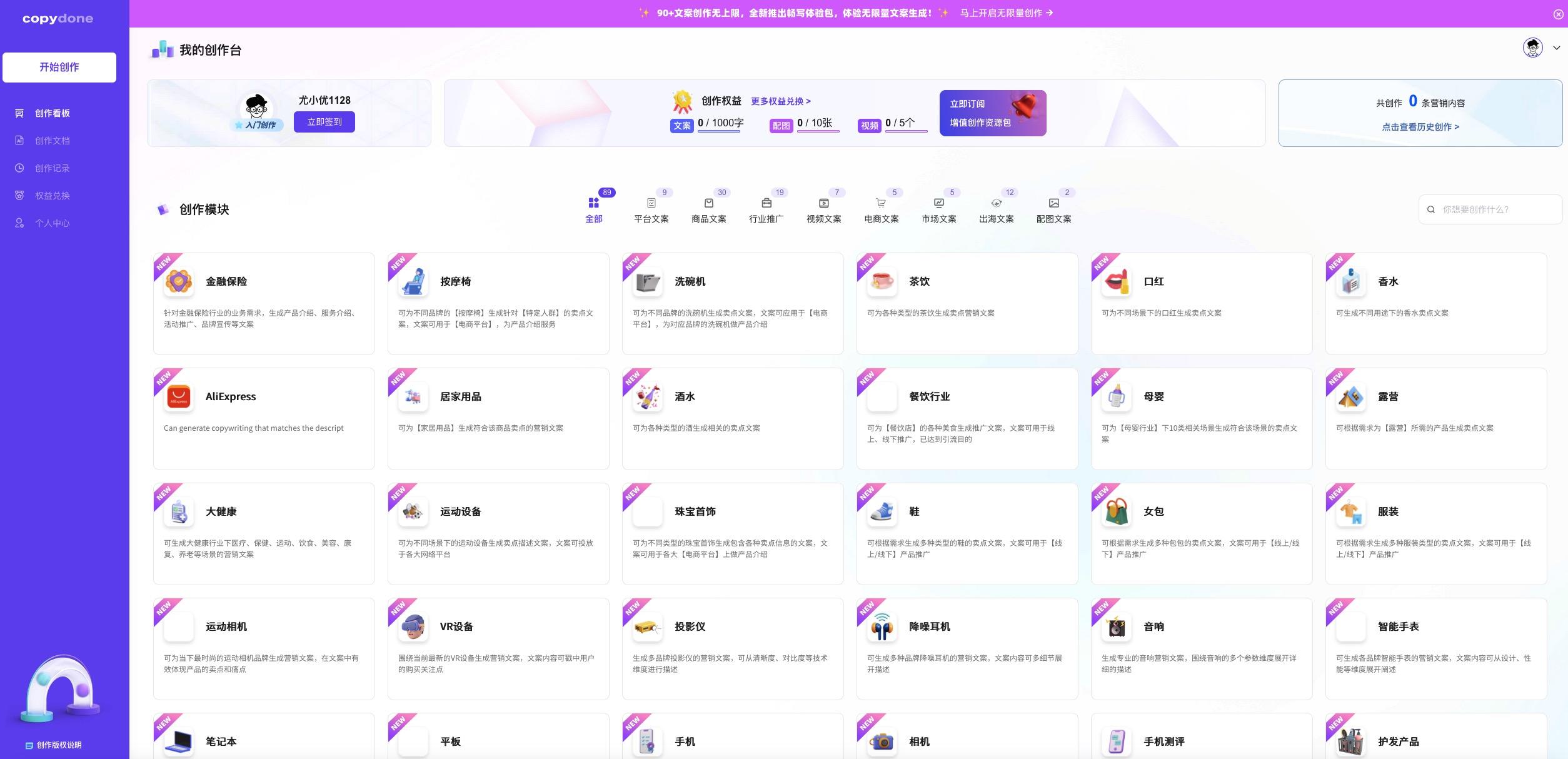This screenshot has width=1568, height=759.
Task: Click the 茶饮 teacup icon
Action: click(x=882, y=282)
